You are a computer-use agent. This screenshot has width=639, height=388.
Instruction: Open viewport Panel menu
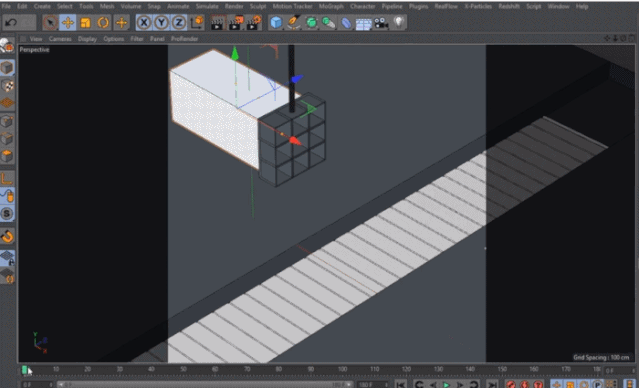[157, 39]
